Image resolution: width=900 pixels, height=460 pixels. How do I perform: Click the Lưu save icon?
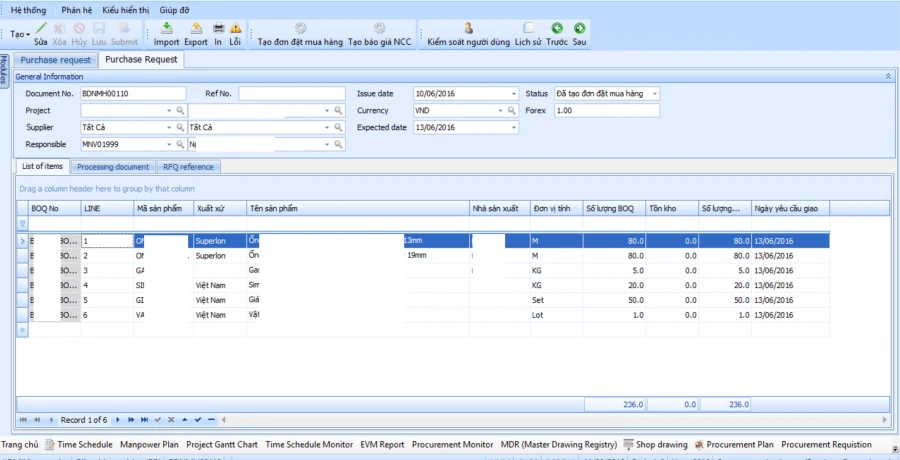click(99, 28)
